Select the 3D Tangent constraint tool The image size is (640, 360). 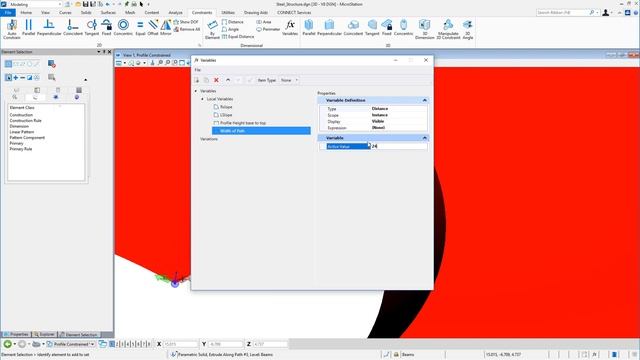[x=372, y=28]
